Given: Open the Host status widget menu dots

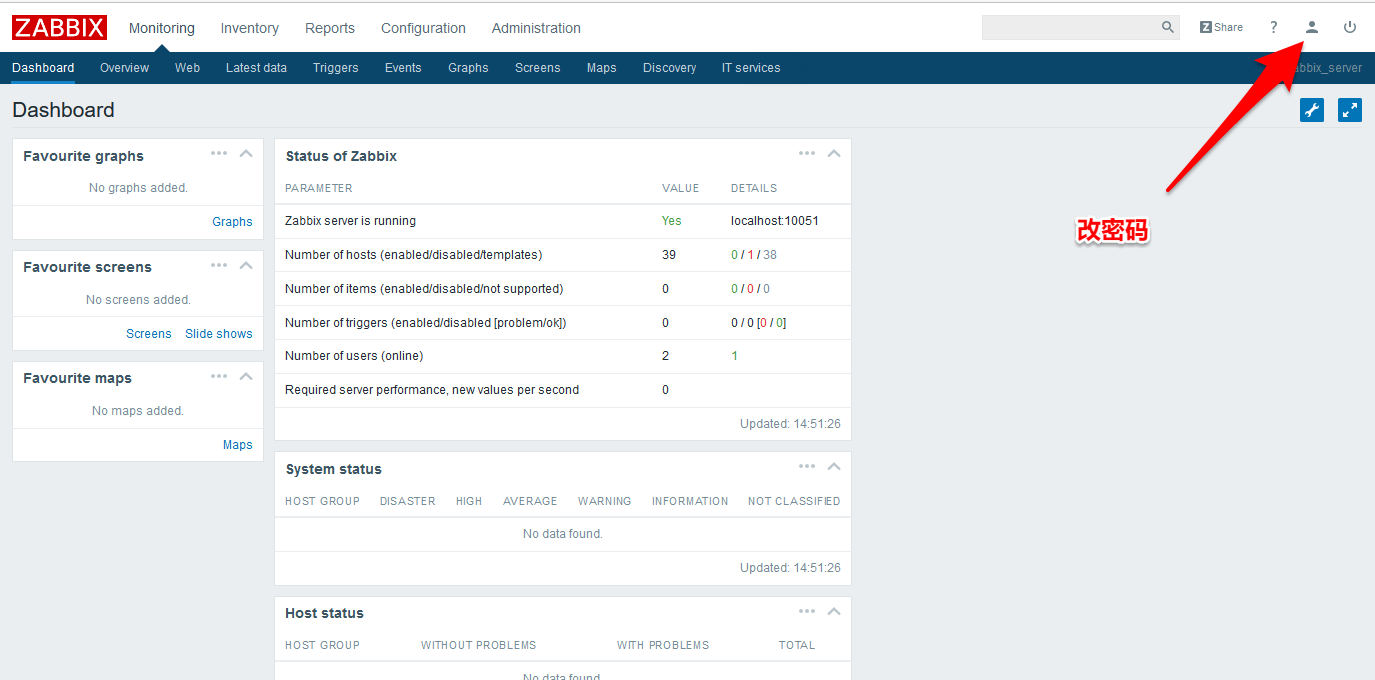Looking at the screenshot, I should point(807,611).
